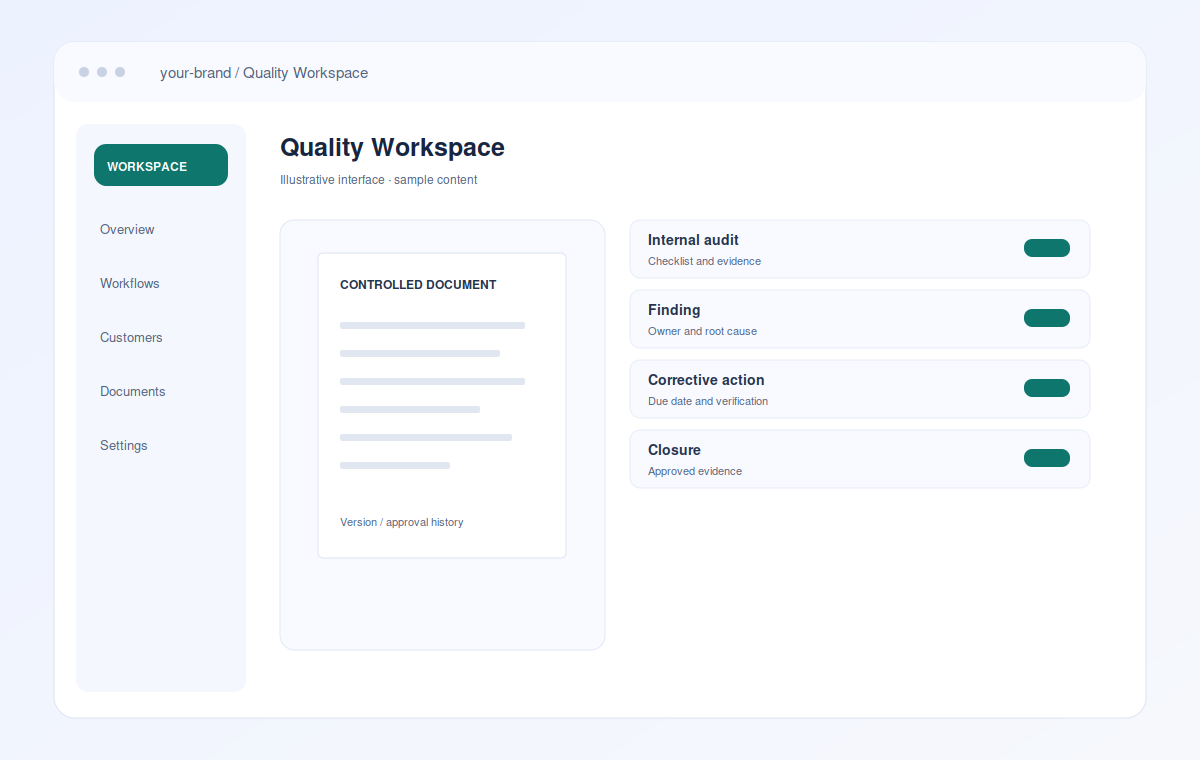Toggle the green pill on Finding
Viewport: 1200px width, 760px height.
coord(1047,318)
